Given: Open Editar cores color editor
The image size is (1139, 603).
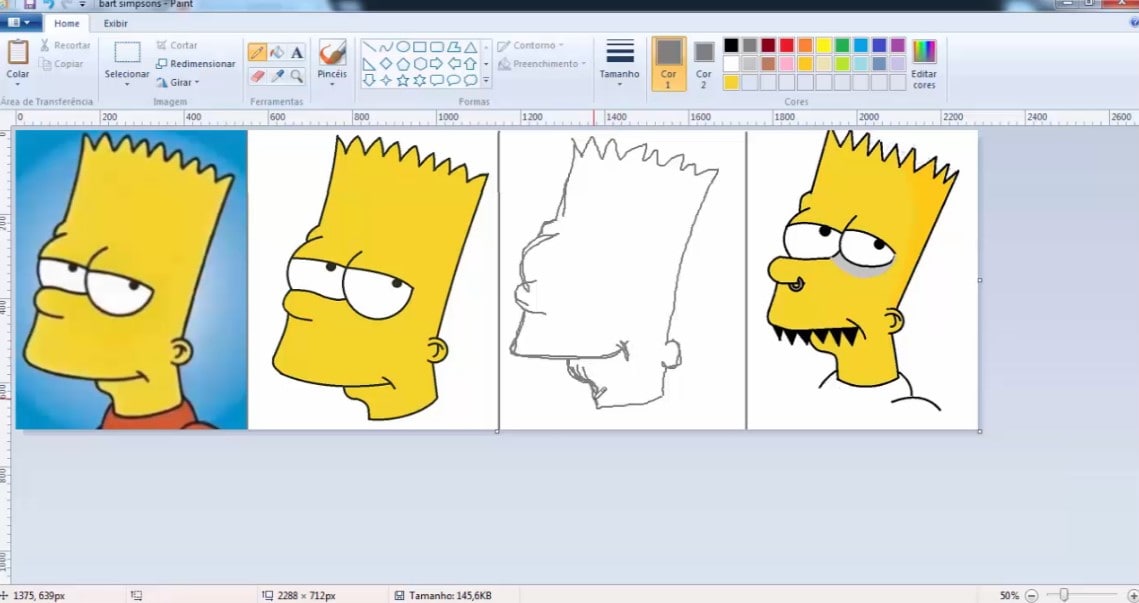Looking at the screenshot, I should coord(924,62).
